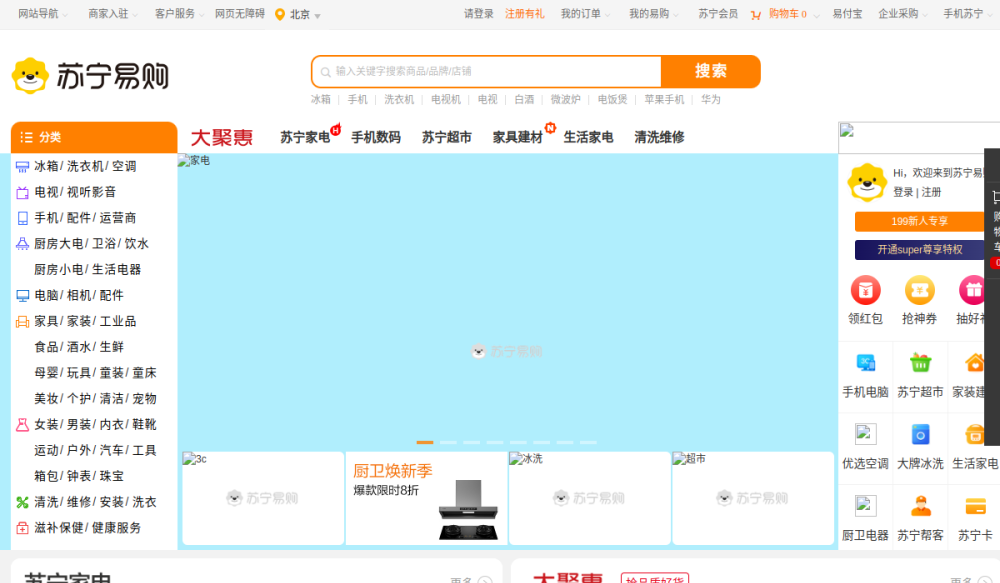
Task: Click 开通super尊享特权 button
Action: tap(920, 249)
